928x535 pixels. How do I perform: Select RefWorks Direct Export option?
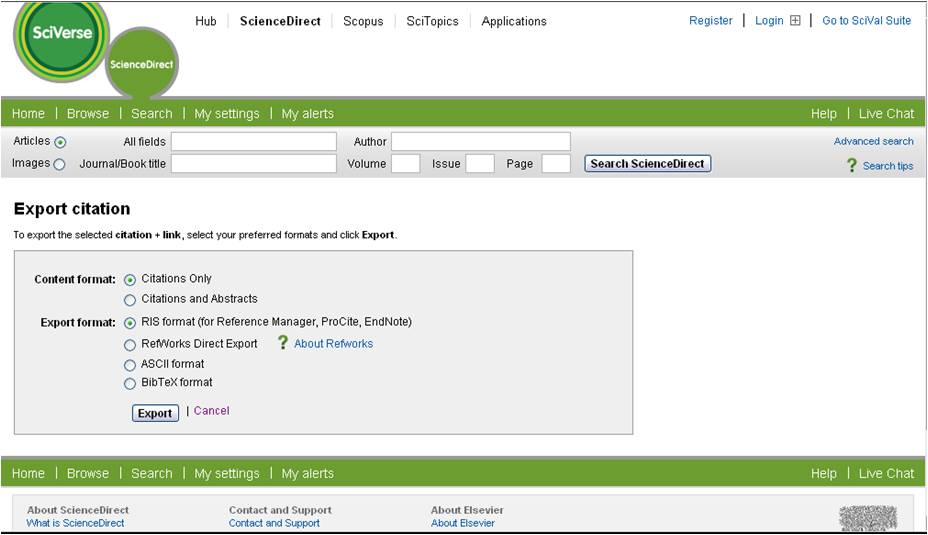pyautogui.click(x=130, y=344)
